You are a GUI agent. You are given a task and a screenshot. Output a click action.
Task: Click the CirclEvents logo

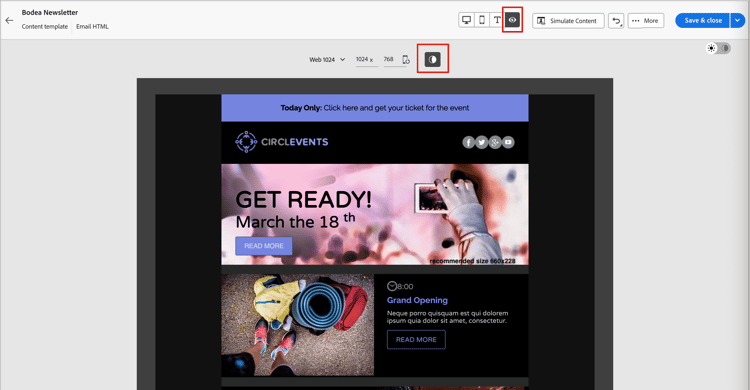click(282, 142)
